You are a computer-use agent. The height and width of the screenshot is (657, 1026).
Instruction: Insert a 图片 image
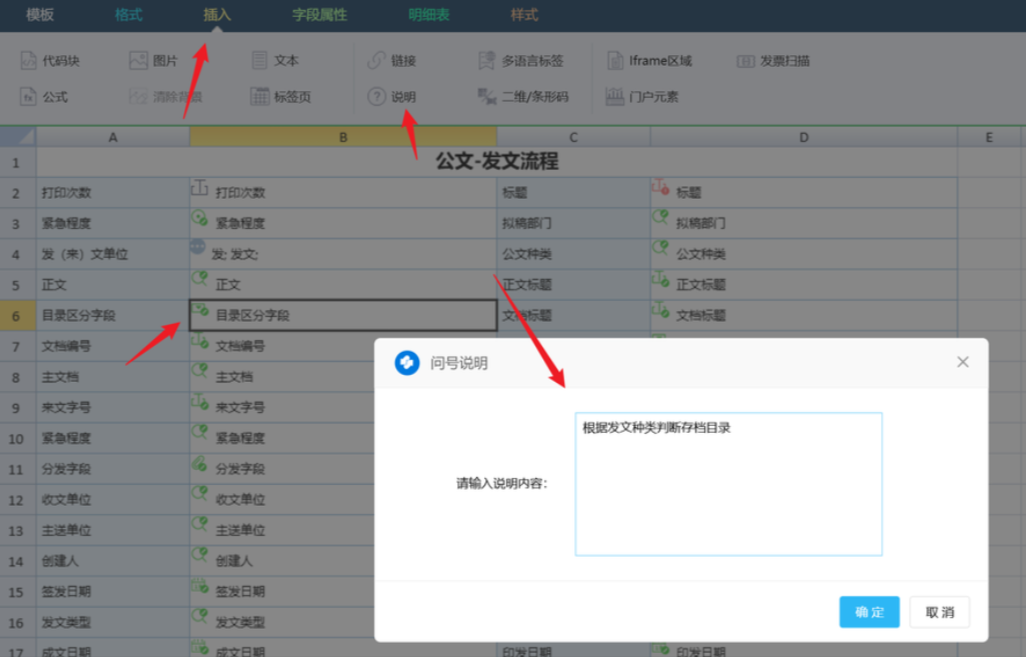click(x=154, y=61)
